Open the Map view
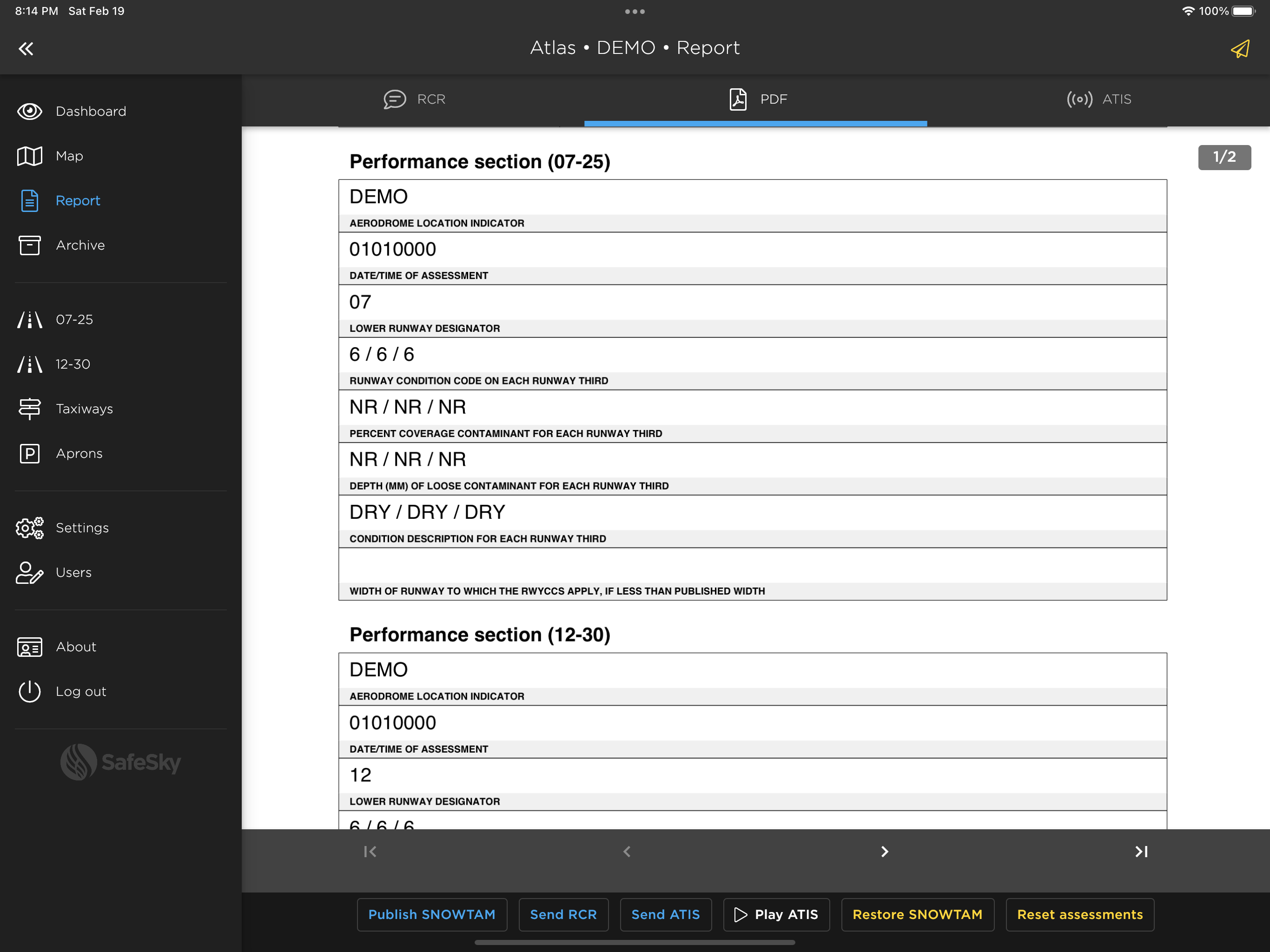1270x952 pixels. pyautogui.click(x=69, y=156)
